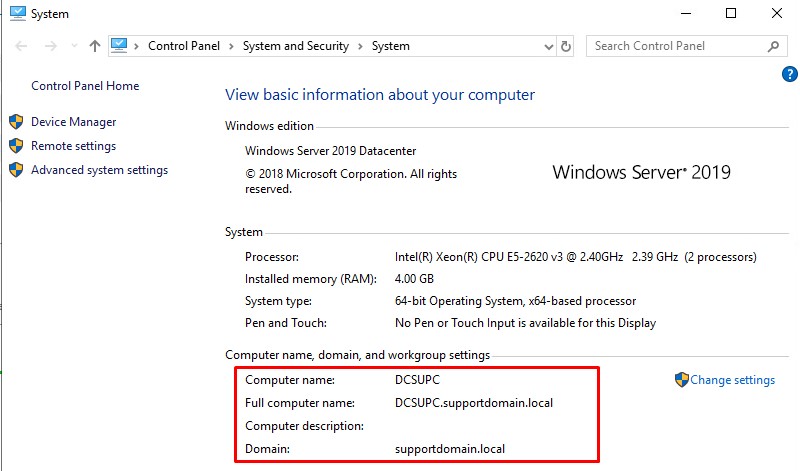800x471 pixels.
Task: Go up one level with the up arrow
Action: click(94, 46)
